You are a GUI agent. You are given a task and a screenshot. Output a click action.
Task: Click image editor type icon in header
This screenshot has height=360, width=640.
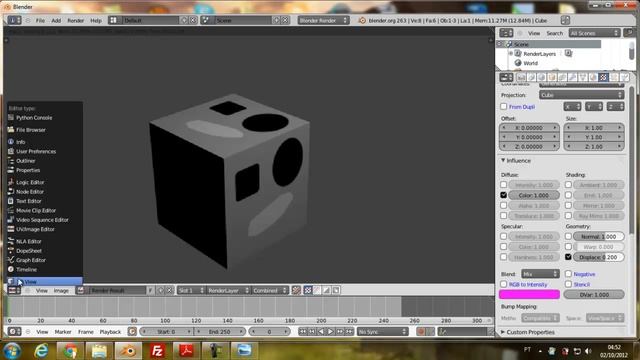pyautogui.click(x=14, y=290)
